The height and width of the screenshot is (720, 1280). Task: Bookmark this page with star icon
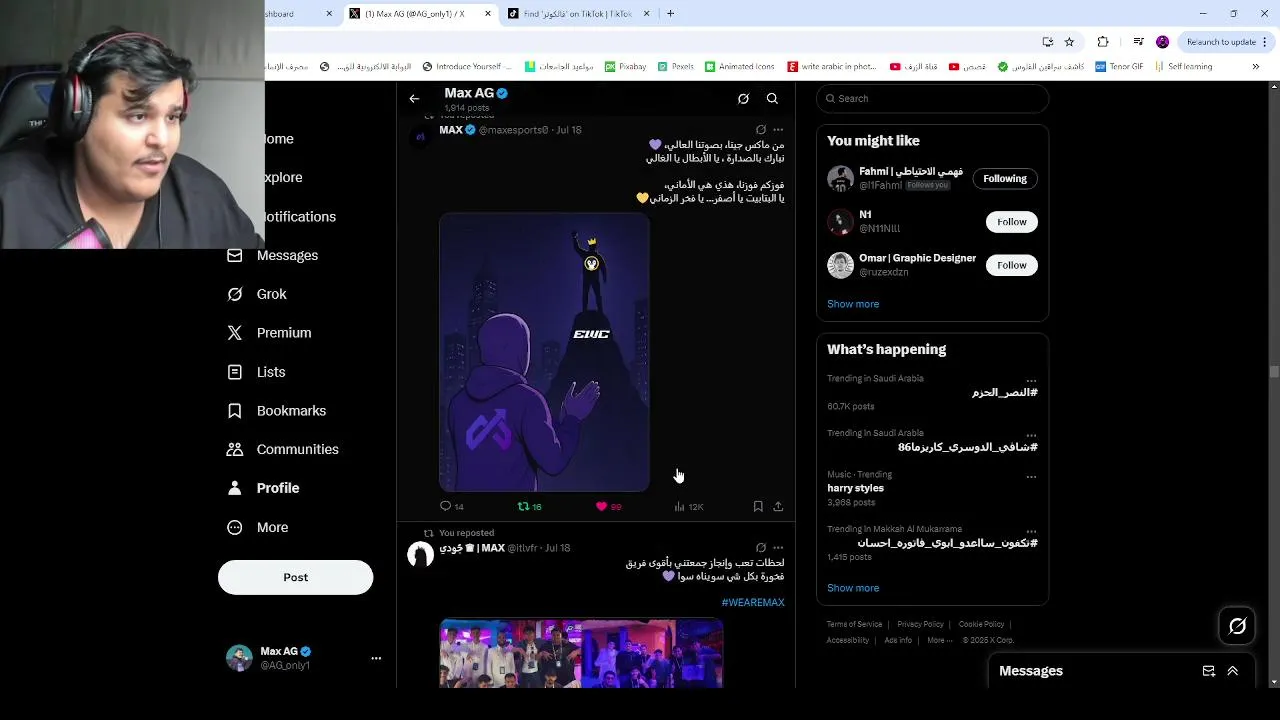[1069, 42]
